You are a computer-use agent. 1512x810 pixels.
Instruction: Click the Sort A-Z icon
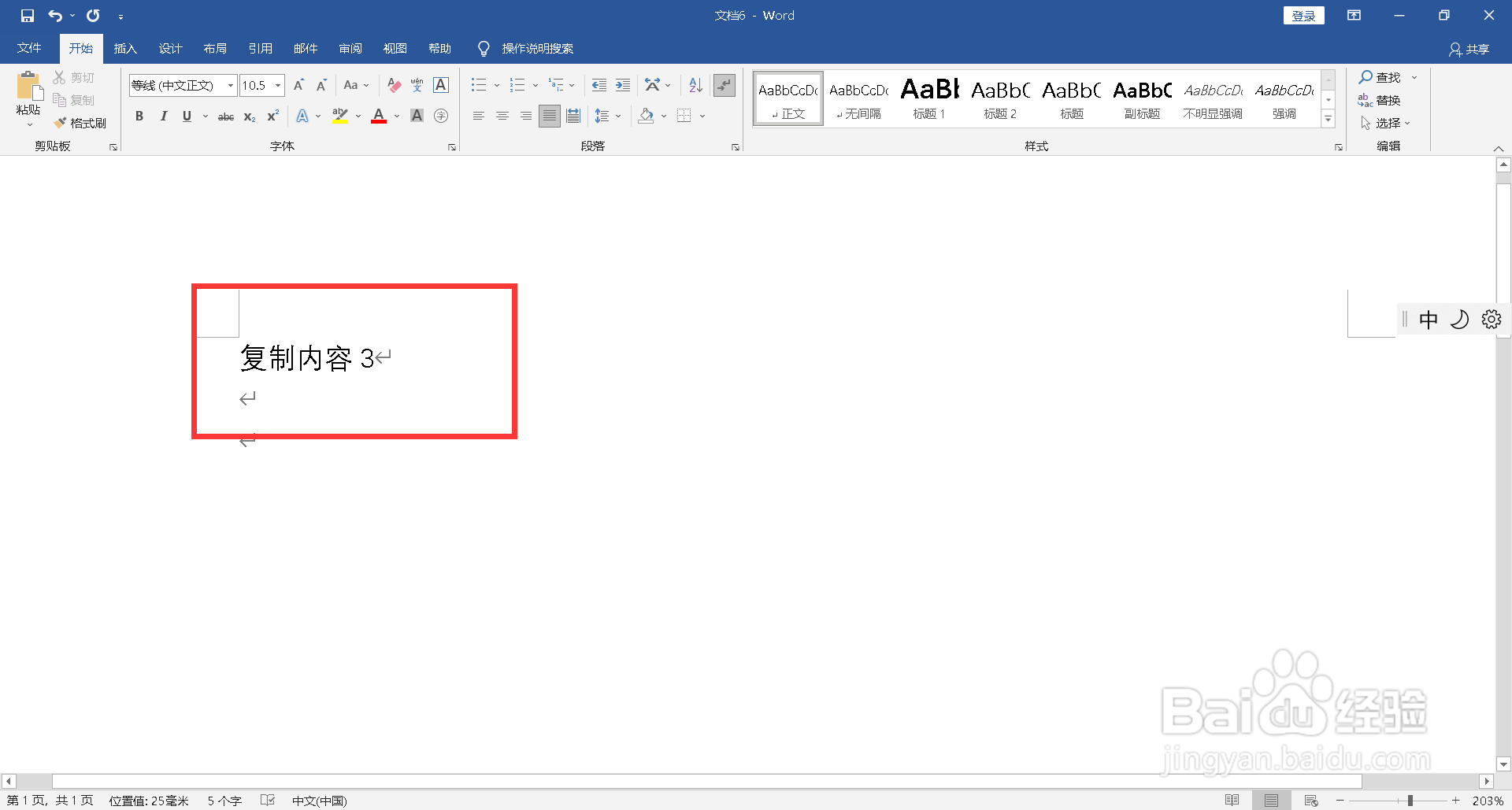(x=695, y=85)
